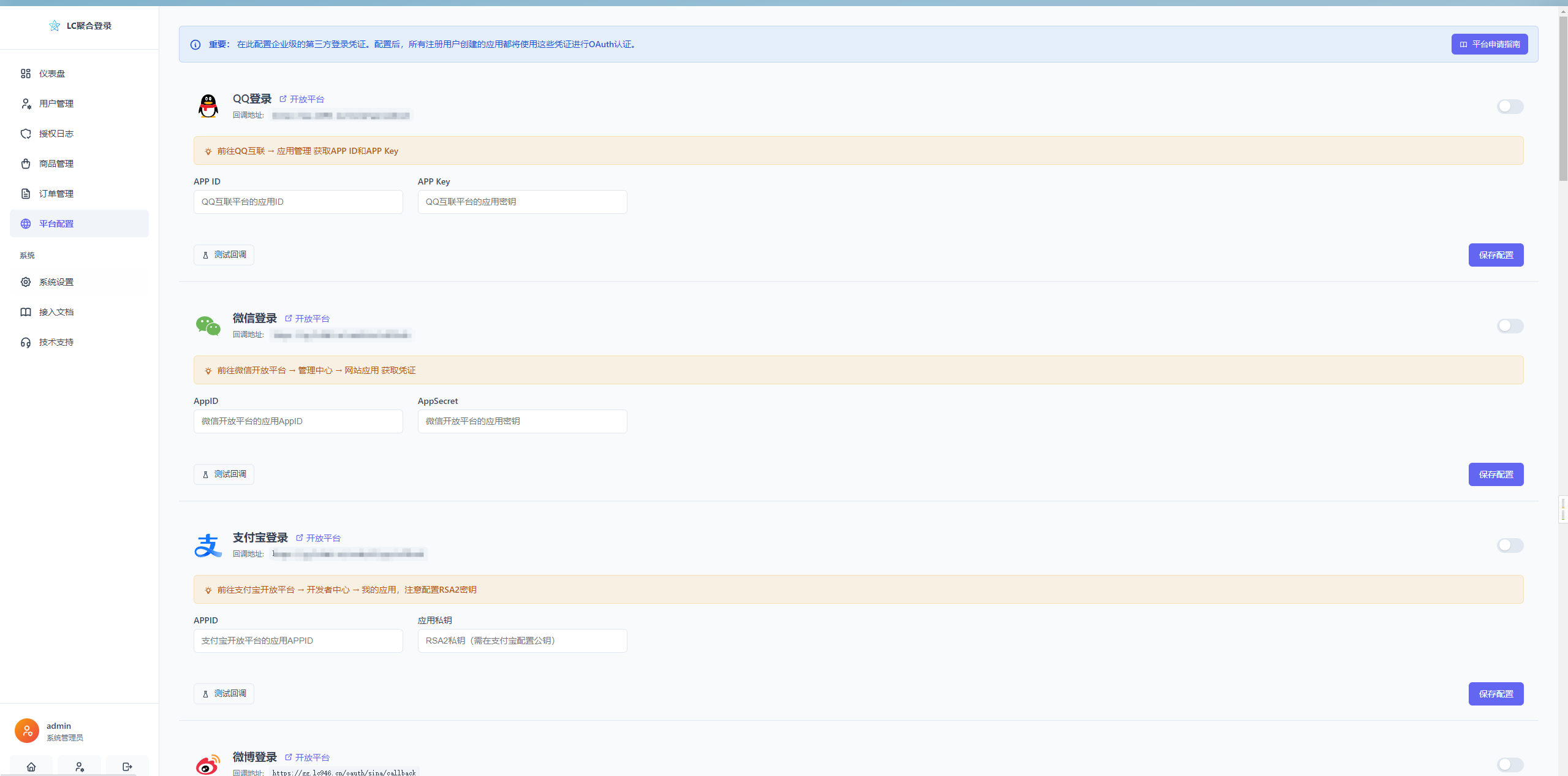Enable the 支付宝登录 toggle switch
This screenshot has height=776, width=1568.
pyautogui.click(x=1509, y=546)
